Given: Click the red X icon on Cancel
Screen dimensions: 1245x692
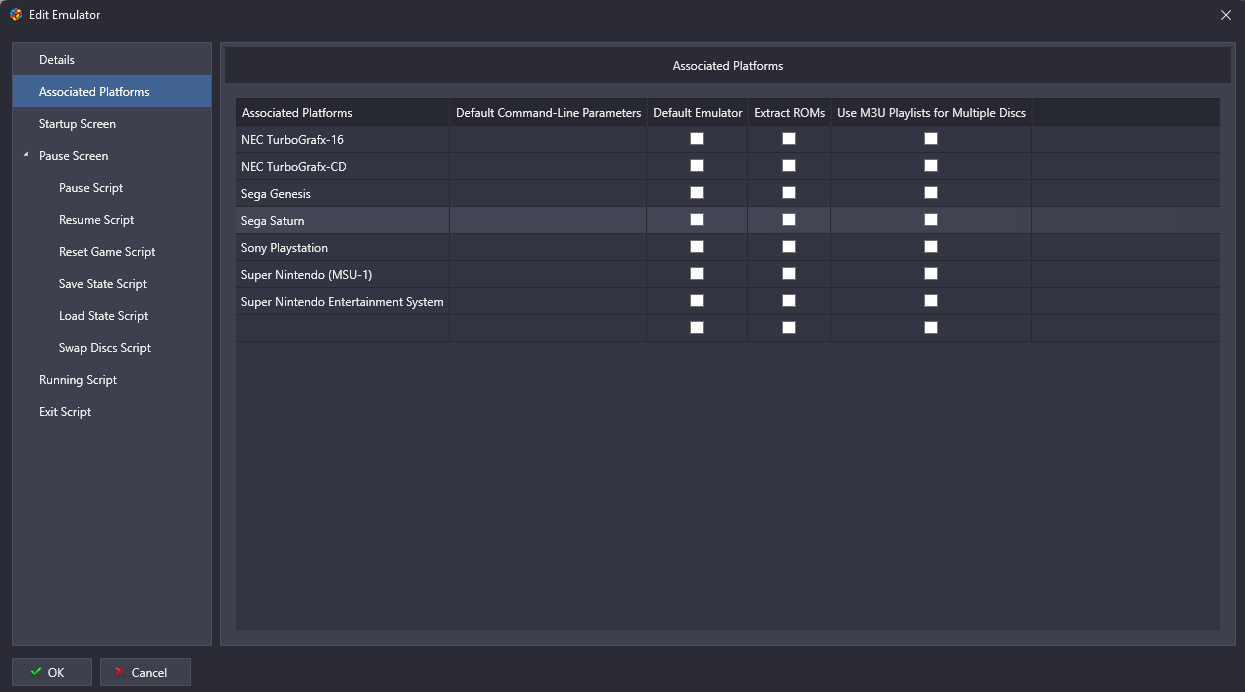Looking at the screenshot, I should tap(120, 672).
